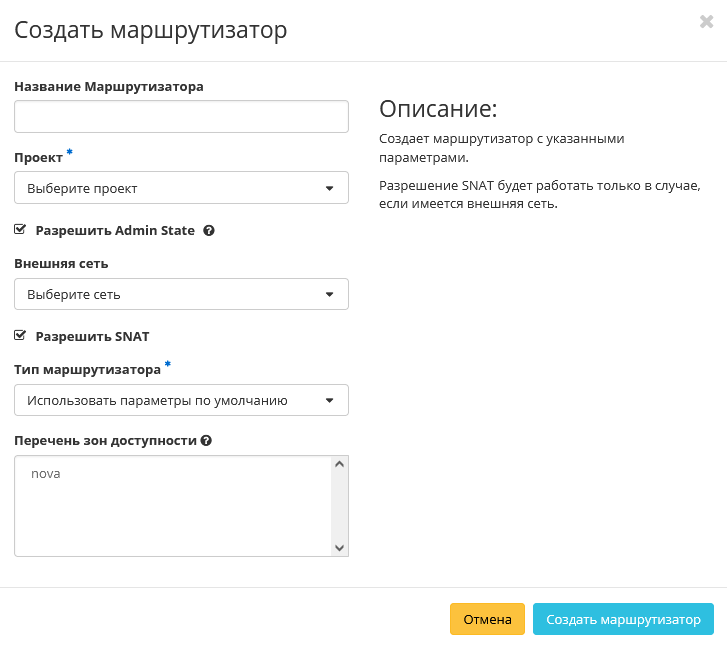Click the down arrow in the zones list scrollbar
727x648 pixels.
tap(339, 547)
